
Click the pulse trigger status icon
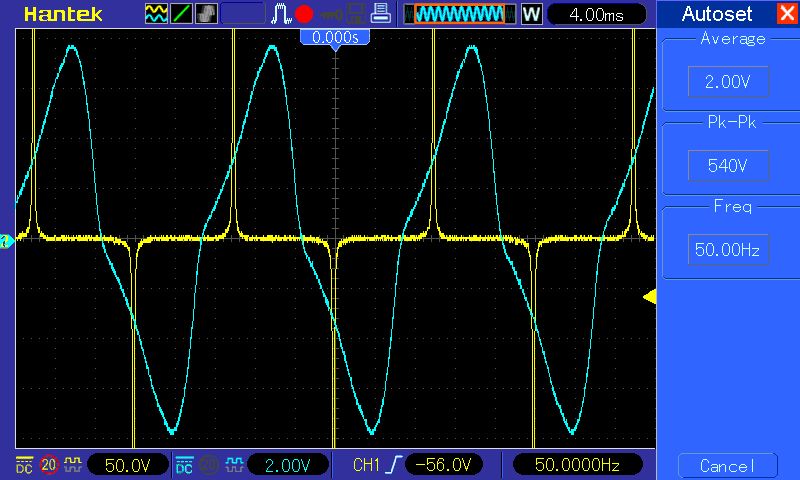[280, 14]
